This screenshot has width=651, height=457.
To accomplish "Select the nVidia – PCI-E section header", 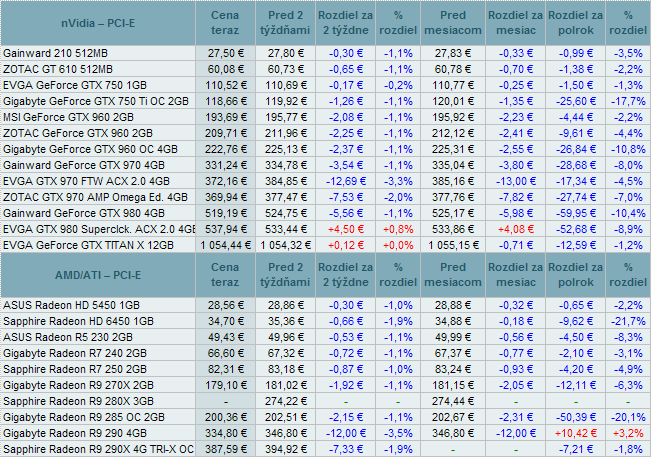I will tap(98, 23).
